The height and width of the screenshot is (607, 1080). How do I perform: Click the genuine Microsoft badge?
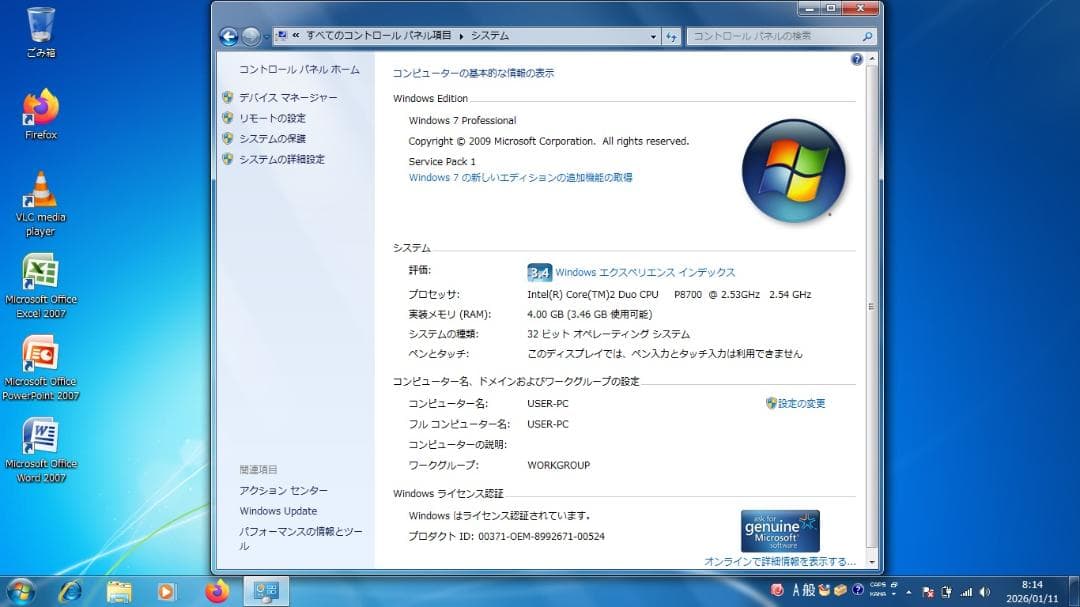click(x=779, y=529)
